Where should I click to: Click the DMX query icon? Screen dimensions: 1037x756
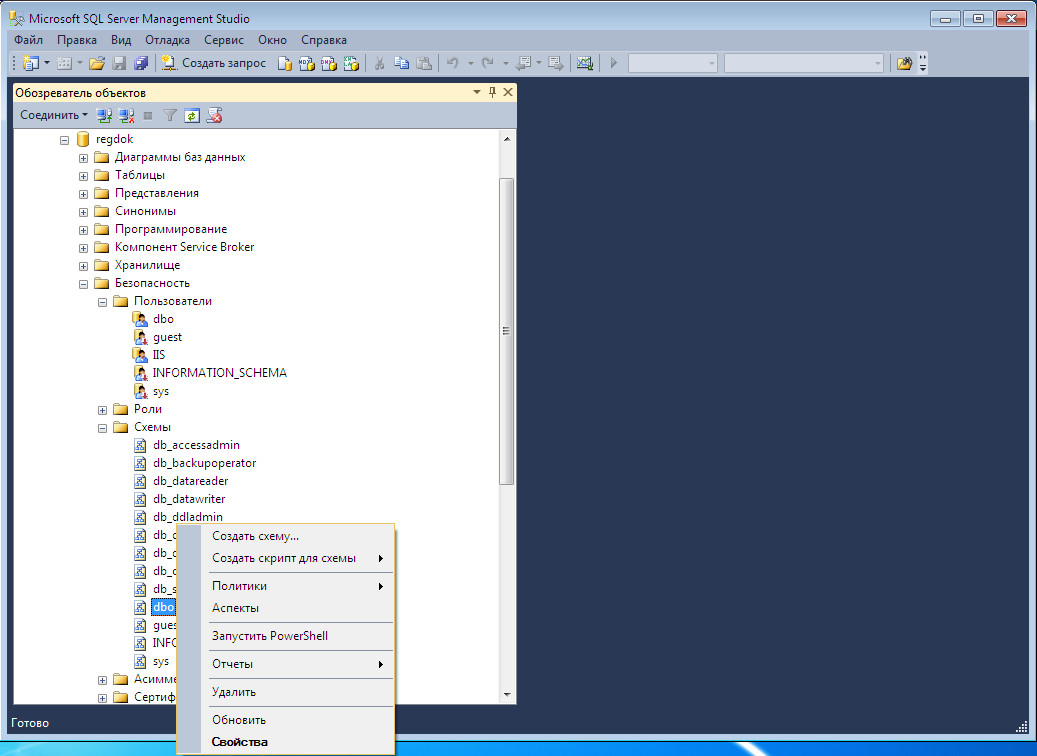coord(329,63)
